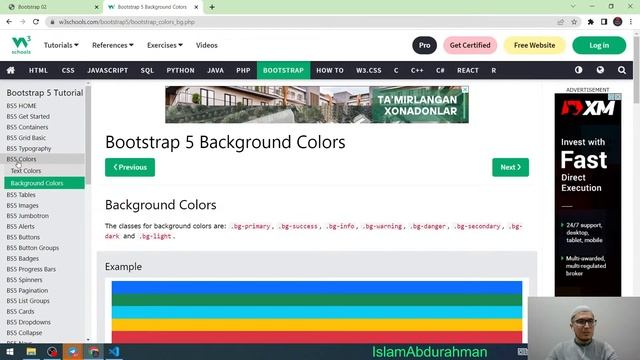640x360 pixels.
Task: Bookmark page with star icon
Action: tap(574, 22)
